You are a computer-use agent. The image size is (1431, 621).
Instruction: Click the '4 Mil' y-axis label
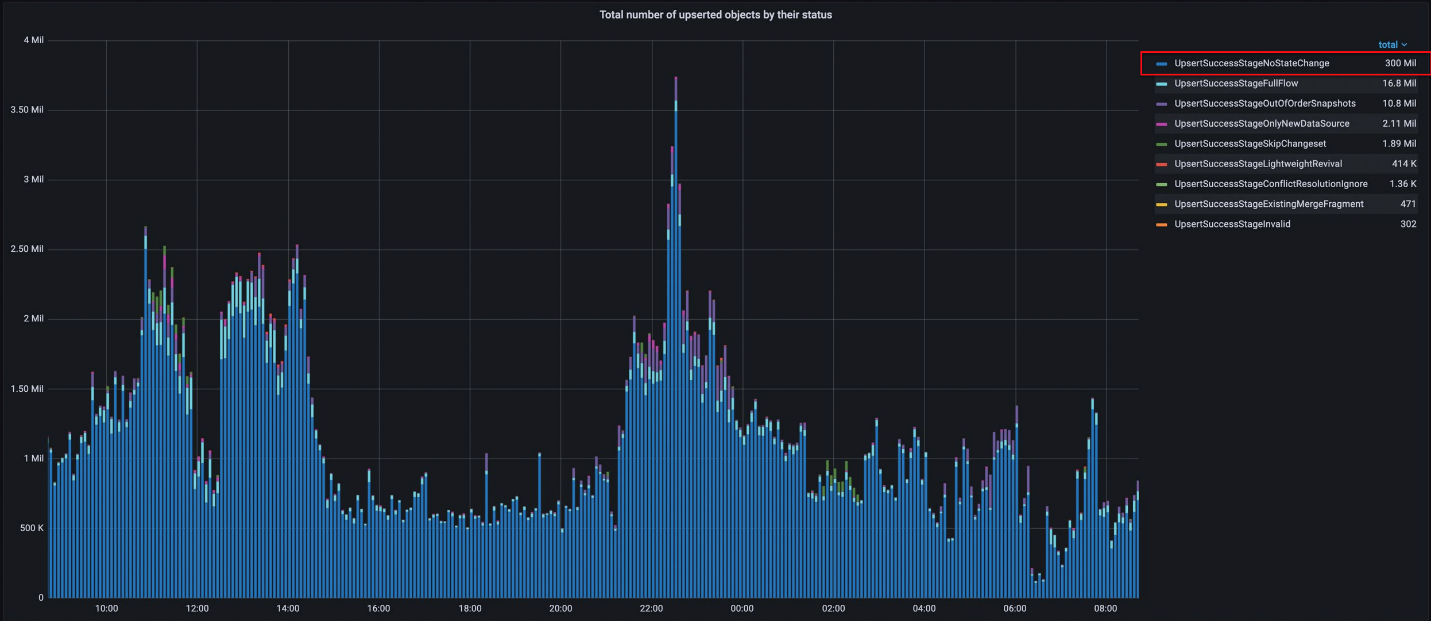(32, 40)
